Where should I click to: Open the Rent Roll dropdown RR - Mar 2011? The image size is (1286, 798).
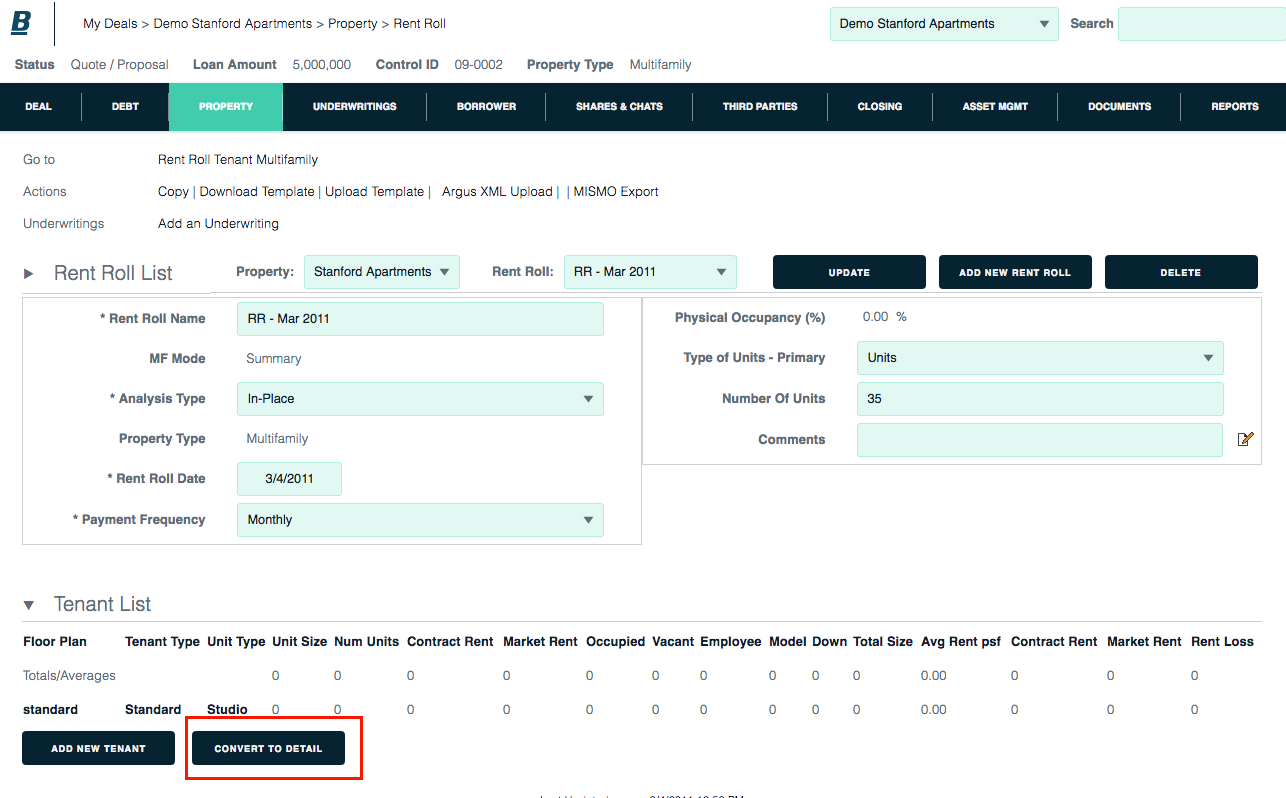[x=650, y=272]
